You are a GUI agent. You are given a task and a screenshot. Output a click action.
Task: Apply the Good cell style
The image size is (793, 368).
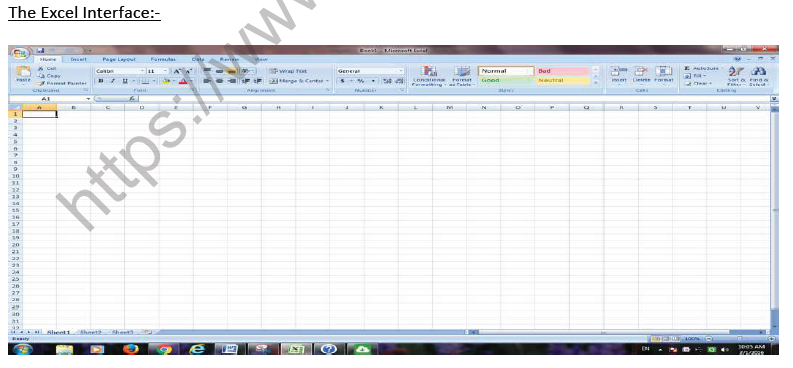[x=505, y=80]
